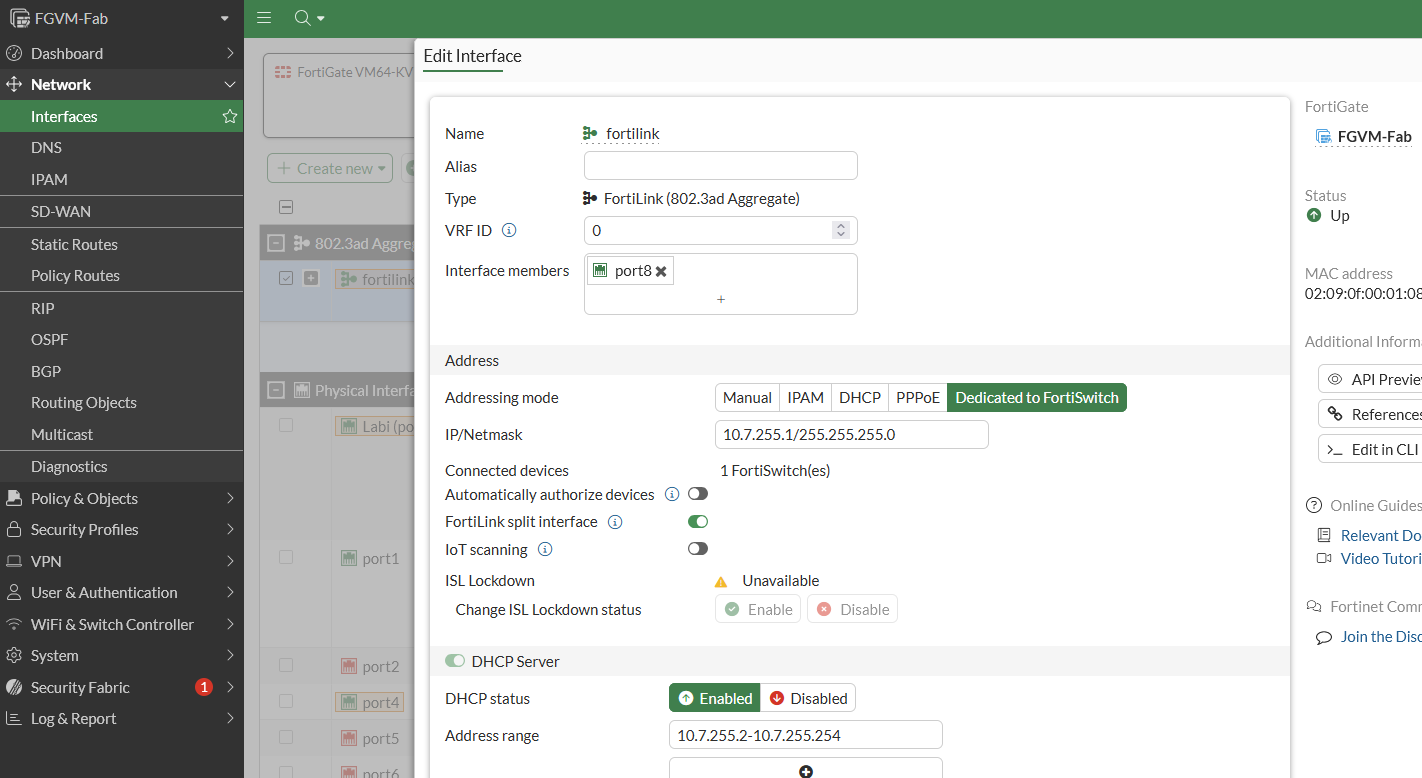The width and height of the screenshot is (1422, 778).
Task: Expand Security Profiles submenu chevron
Action: [x=230, y=529]
